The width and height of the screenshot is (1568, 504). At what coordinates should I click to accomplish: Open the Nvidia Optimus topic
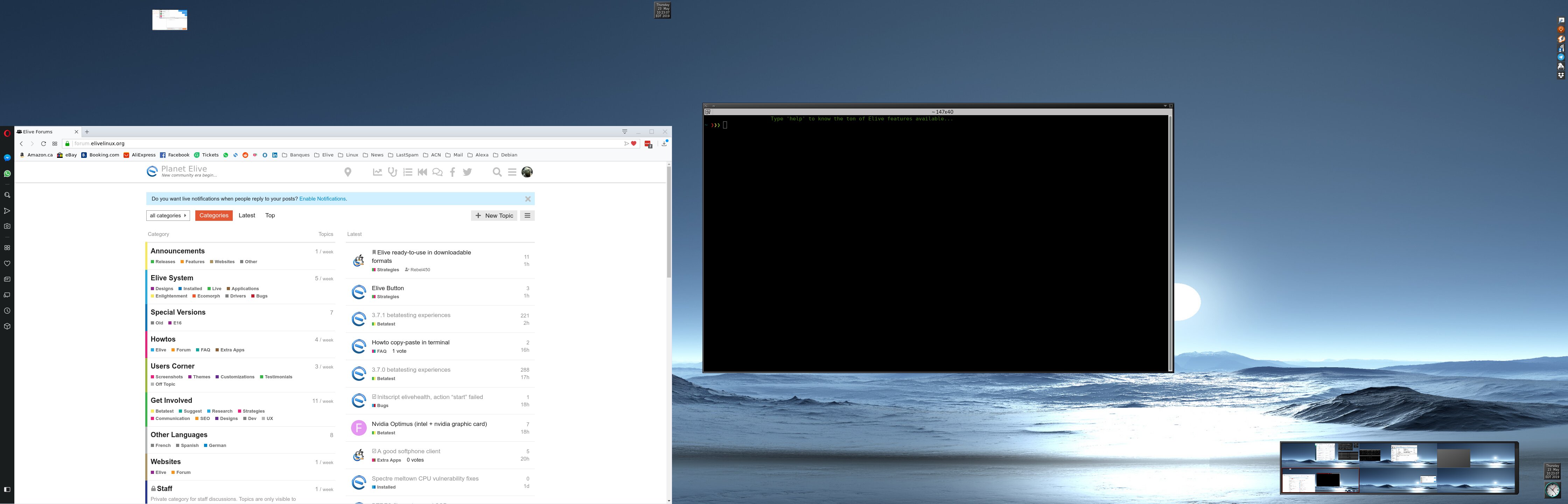[429, 424]
